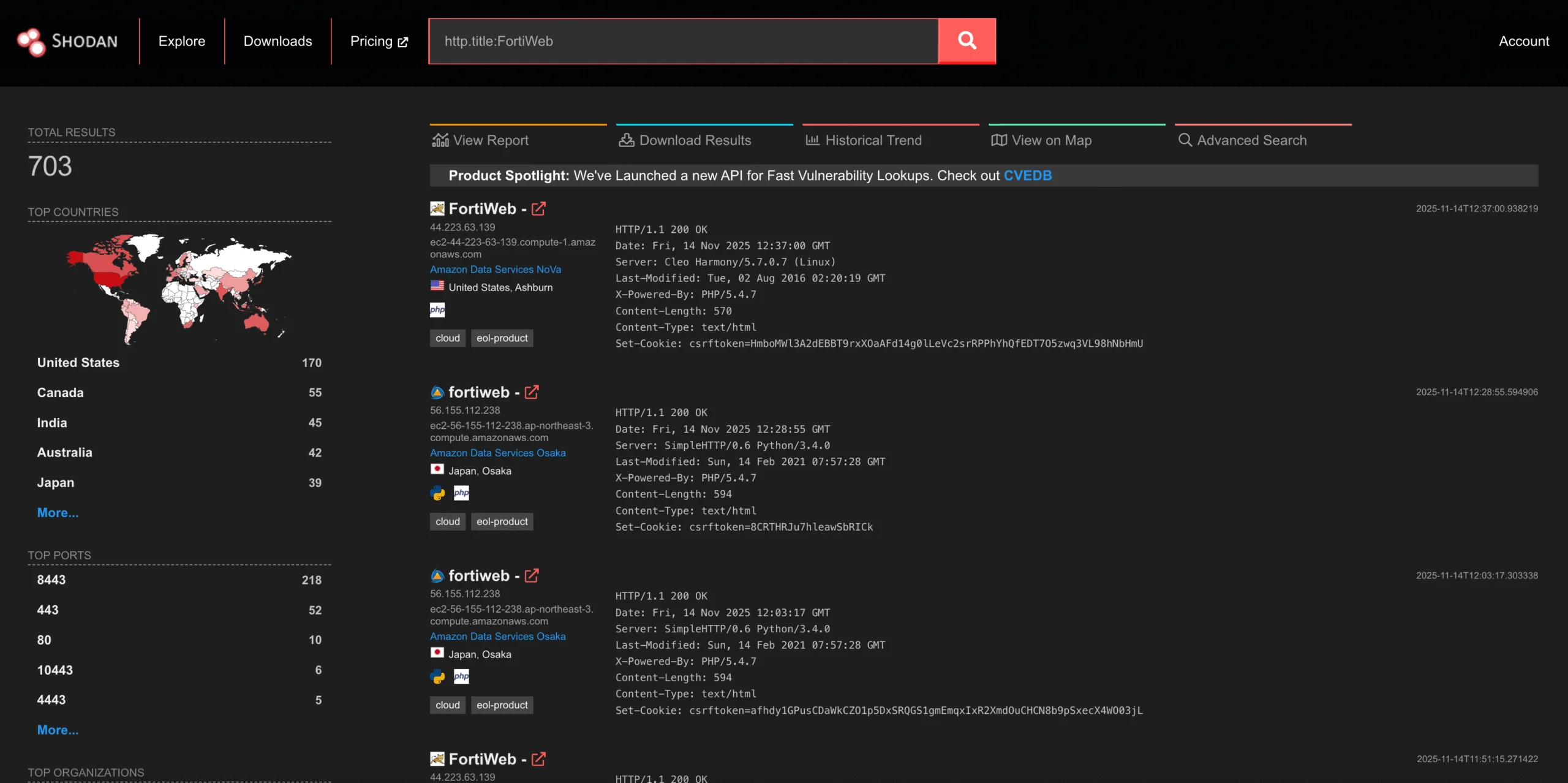
Task: Click the search magnifying glass button
Action: tap(967, 40)
